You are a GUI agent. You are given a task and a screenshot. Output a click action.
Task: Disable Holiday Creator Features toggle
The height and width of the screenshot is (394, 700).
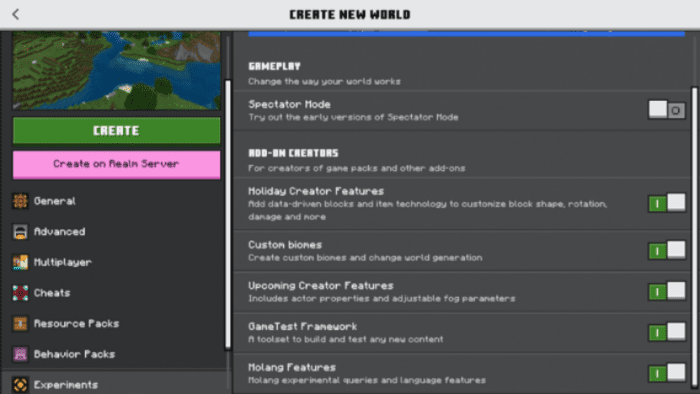point(667,203)
